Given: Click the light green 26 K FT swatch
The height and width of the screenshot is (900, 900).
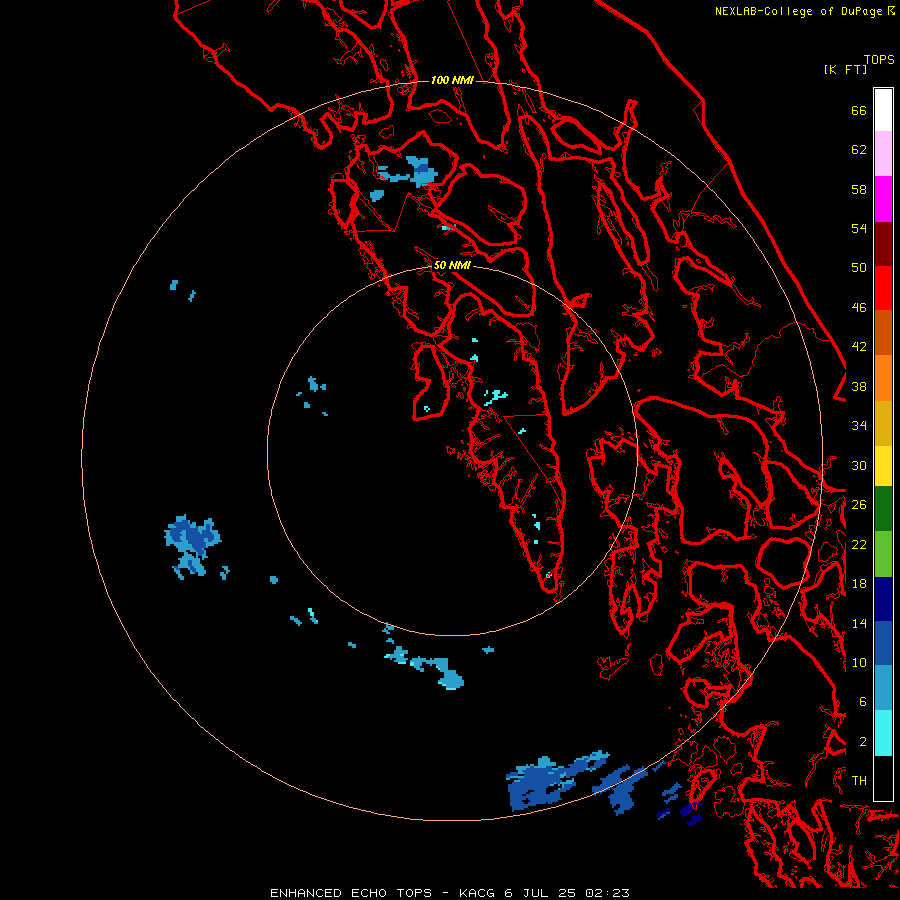Looking at the screenshot, I should [883, 554].
